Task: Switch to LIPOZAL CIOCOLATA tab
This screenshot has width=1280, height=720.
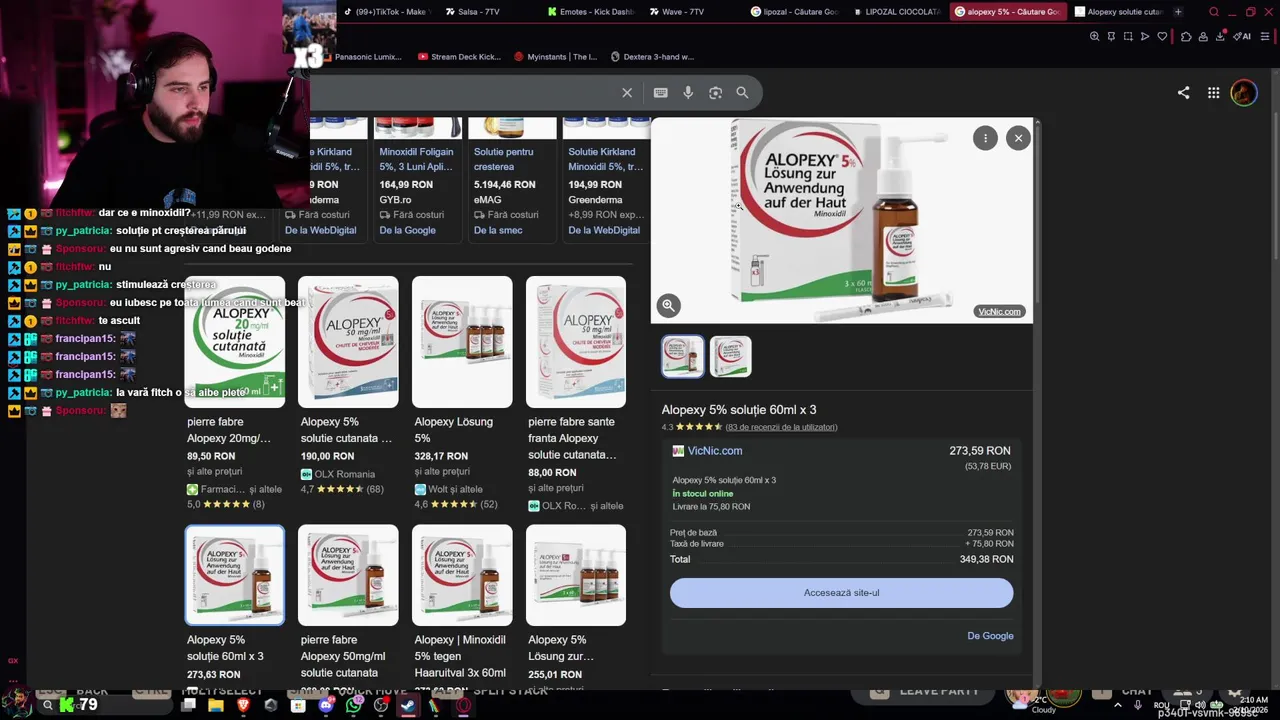Action: [x=897, y=12]
